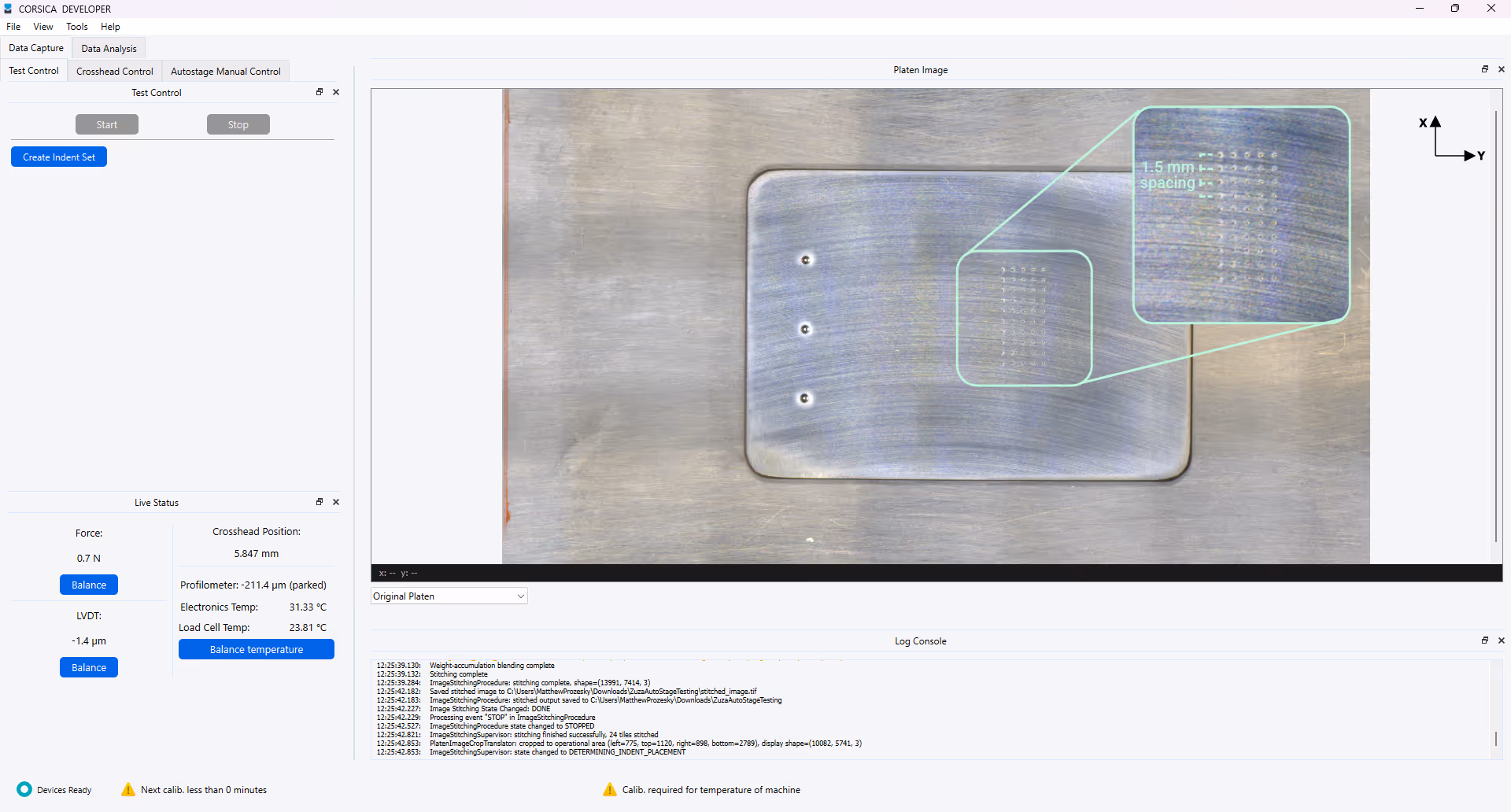The image size is (1511, 812).
Task: Click the '24 tiles stitched' log line
Action: coord(518,735)
